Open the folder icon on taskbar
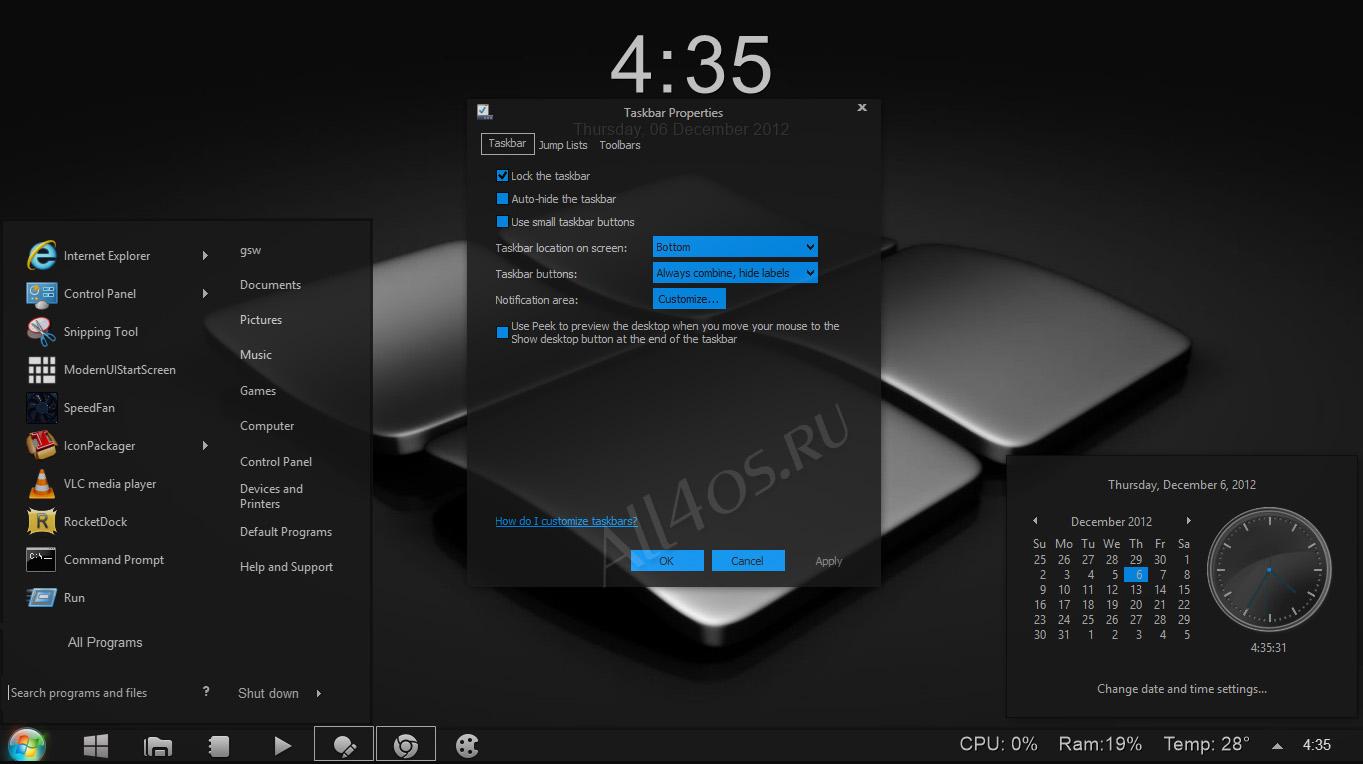Screen dimensions: 1363x764 tap(158, 746)
